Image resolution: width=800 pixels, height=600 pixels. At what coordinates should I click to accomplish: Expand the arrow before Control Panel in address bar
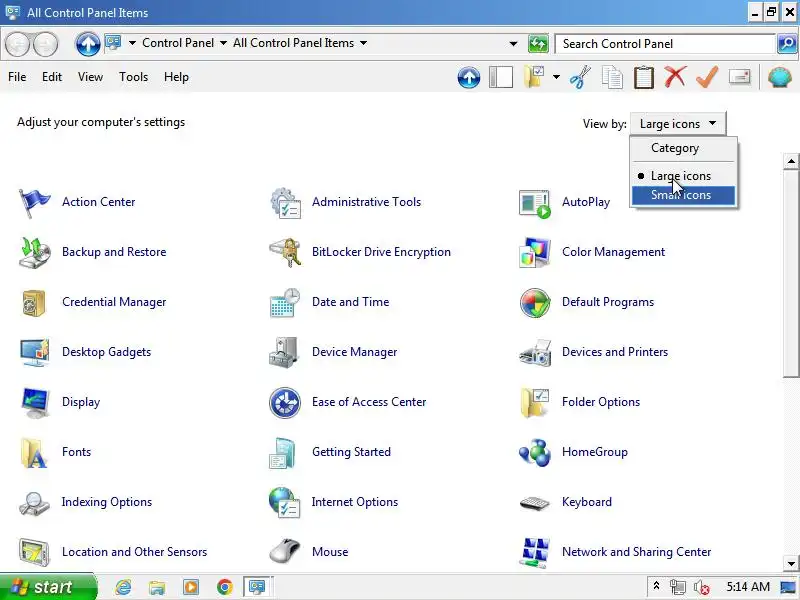(x=132, y=43)
